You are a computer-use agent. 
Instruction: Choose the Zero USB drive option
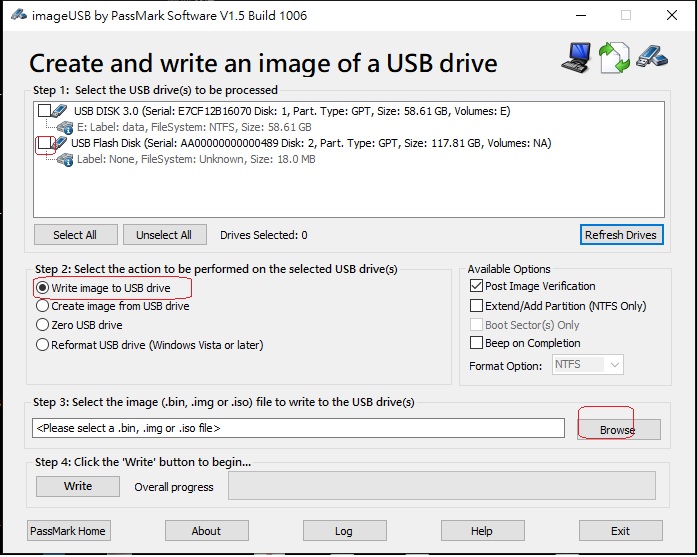coord(43,325)
